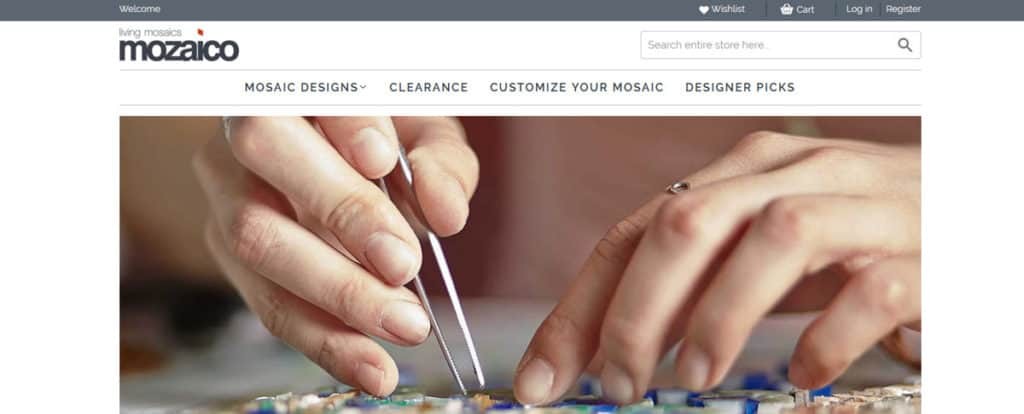Viewport: 1024px width, 414px height.
Task: Click the Cart basket icon
Action: (x=786, y=9)
